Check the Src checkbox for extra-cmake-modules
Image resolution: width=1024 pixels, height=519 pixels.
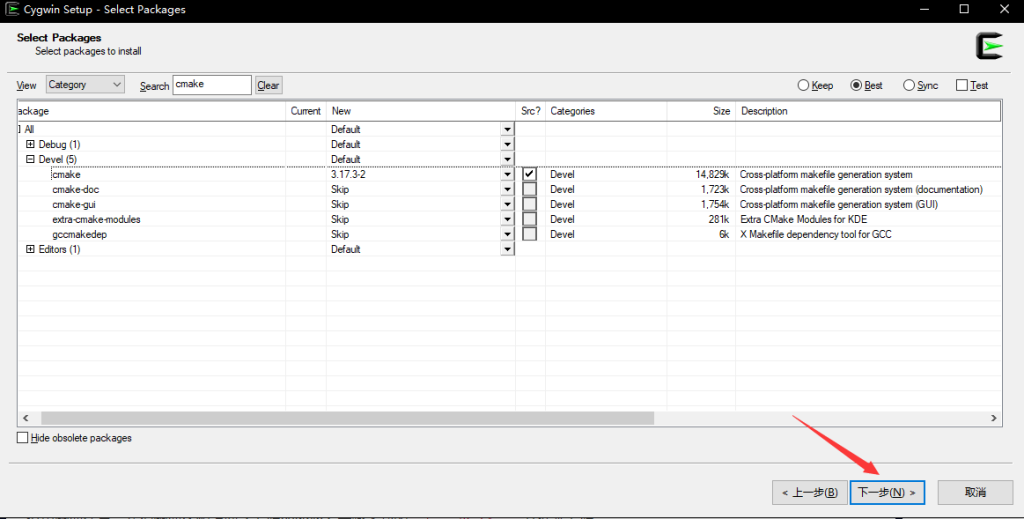pyautogui.click(x=530, y=219)
